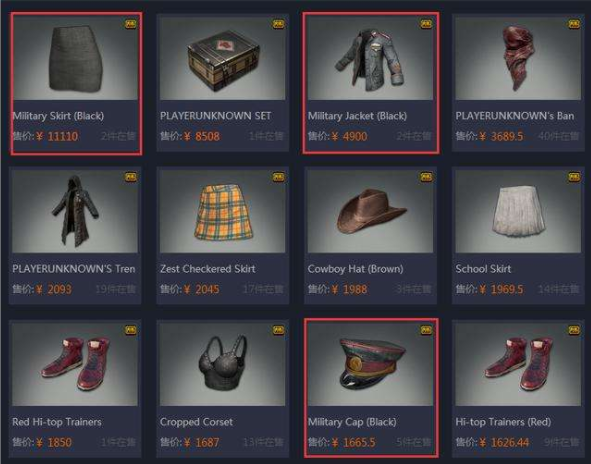Click PUBG badge on Cropped Corset card
591x464 pixels.
click(278, 330)
